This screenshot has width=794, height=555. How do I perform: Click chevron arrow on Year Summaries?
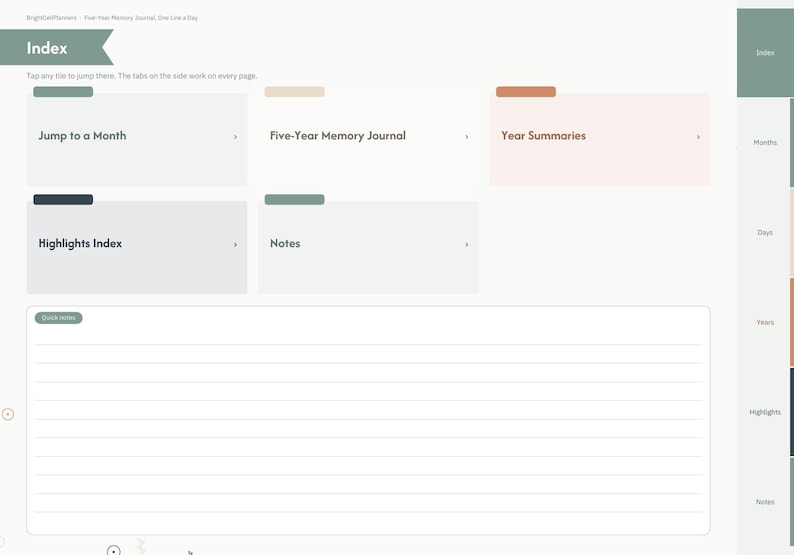click(x=698, y=137)
